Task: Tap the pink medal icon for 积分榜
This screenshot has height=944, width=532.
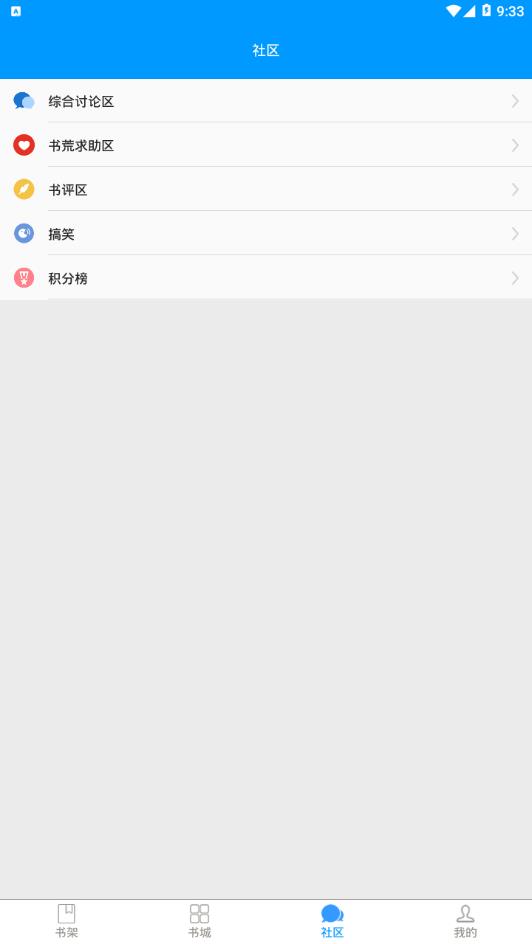Action: (x=24, y=278)
